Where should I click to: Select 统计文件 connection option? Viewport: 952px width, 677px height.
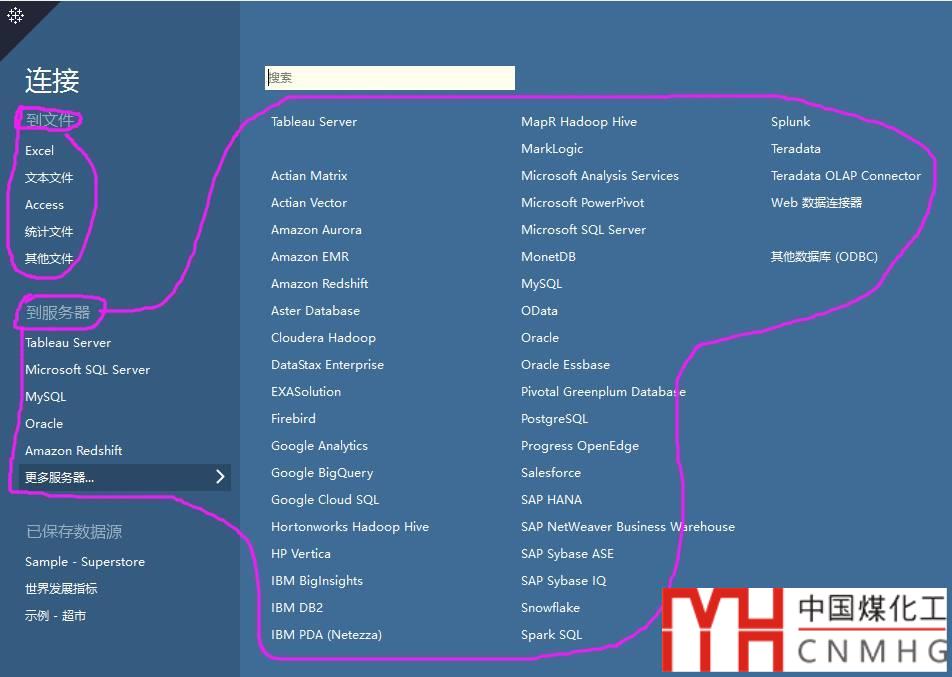[x=49, y=231]
